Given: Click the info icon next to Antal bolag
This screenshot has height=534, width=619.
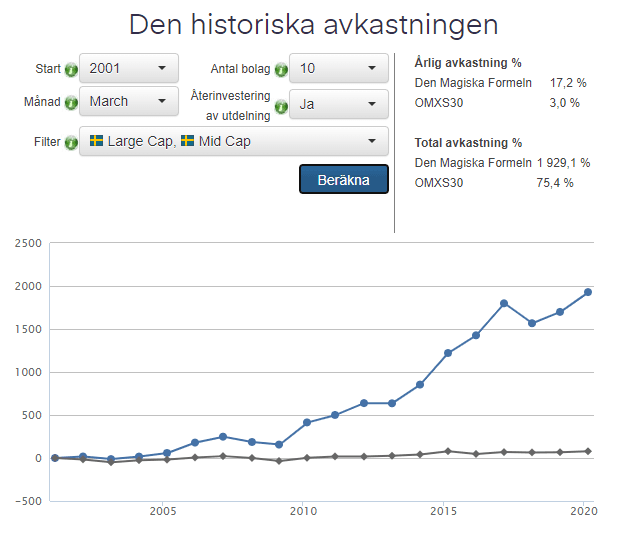Looking at the screenshot, I should [x=281, y=70].
